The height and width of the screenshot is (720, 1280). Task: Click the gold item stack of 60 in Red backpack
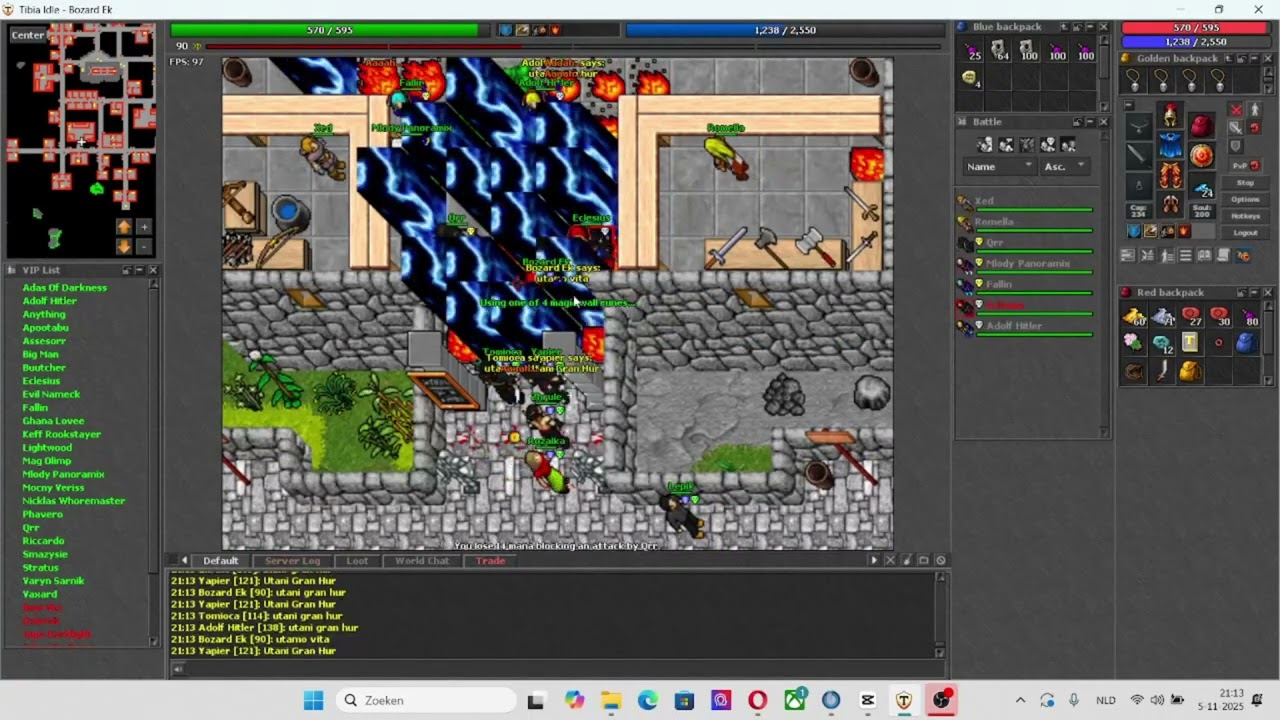[x=1134, y=316]
